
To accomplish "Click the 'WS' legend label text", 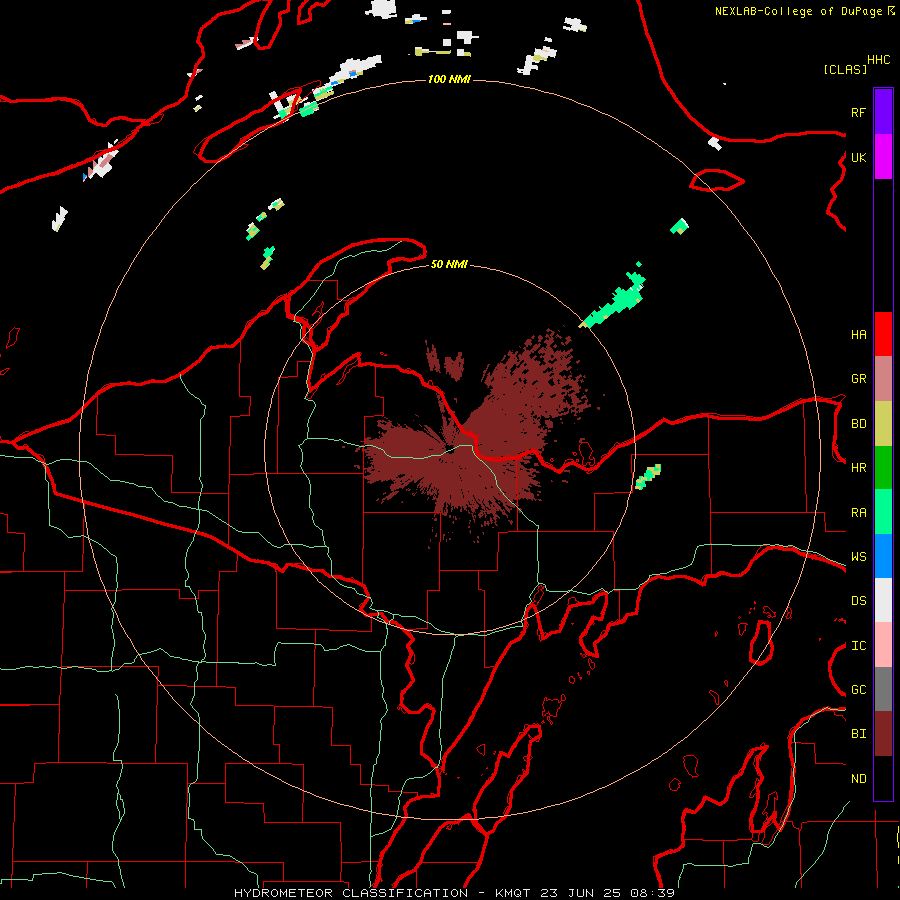I will pyautogui.click(x=858, y=557).
